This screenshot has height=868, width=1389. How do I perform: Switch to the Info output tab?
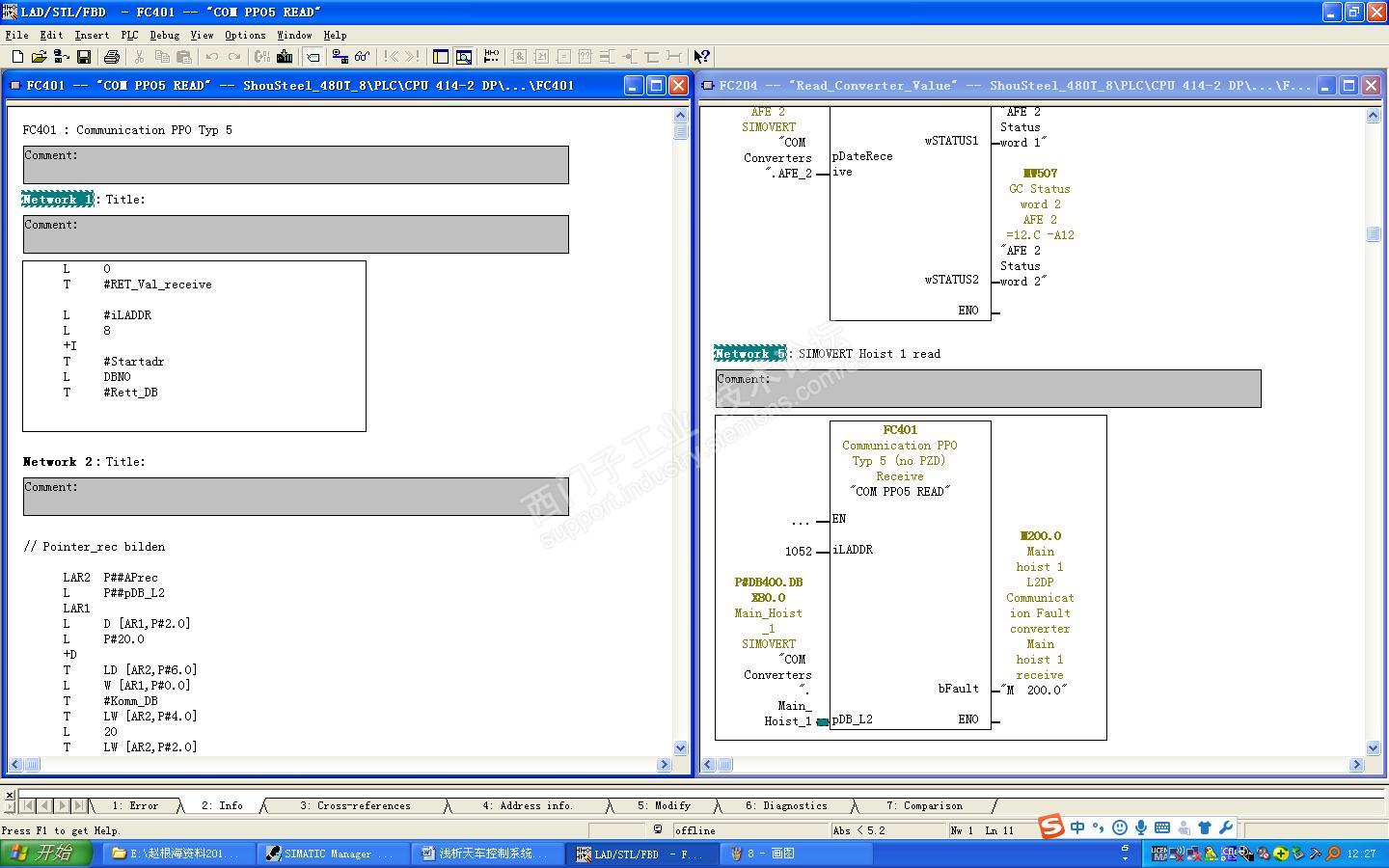click(222, 805)
